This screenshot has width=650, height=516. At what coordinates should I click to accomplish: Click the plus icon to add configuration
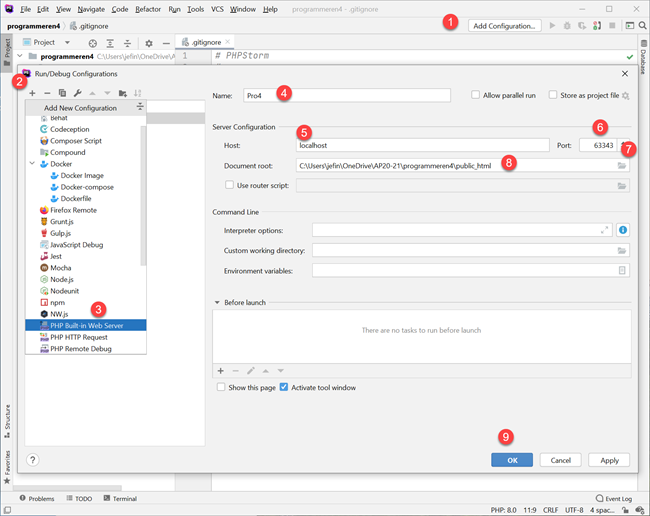coord(32,93)
